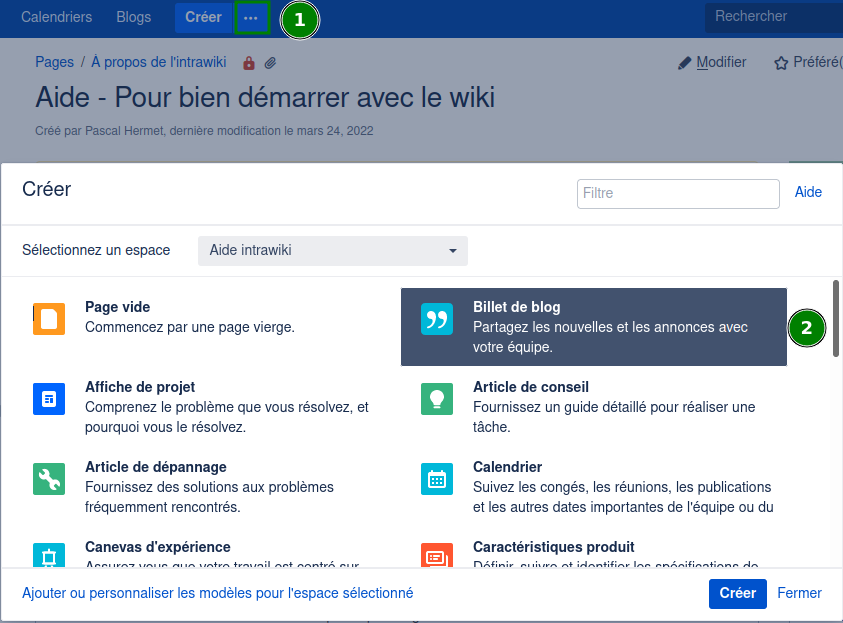Image resolution: width=843 pixels, height=623 pixels.
Task: Select the Article de conseil title text
Action: (531, 387)
